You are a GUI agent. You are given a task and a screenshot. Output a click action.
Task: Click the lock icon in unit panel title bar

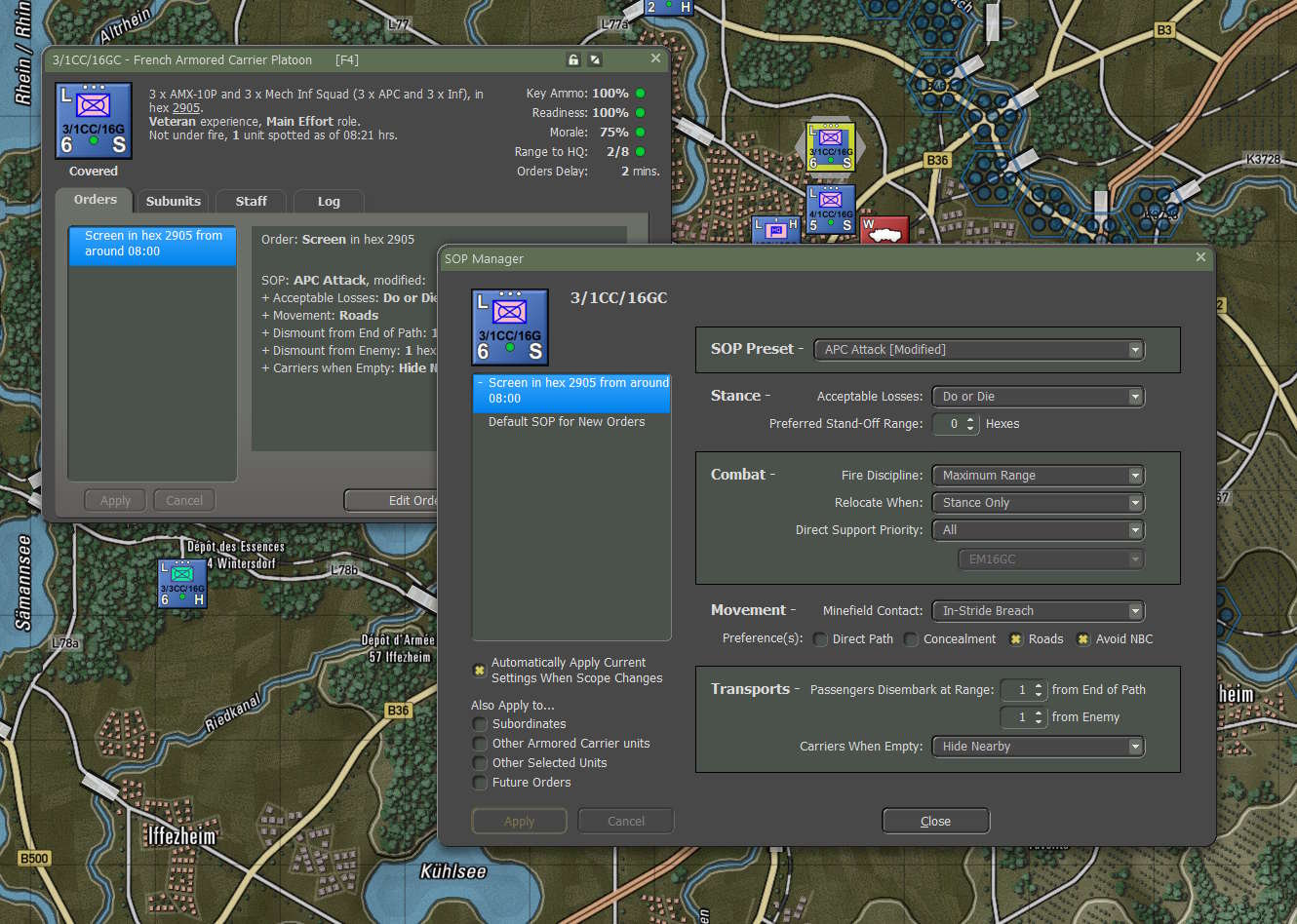(x=573, y=59)
